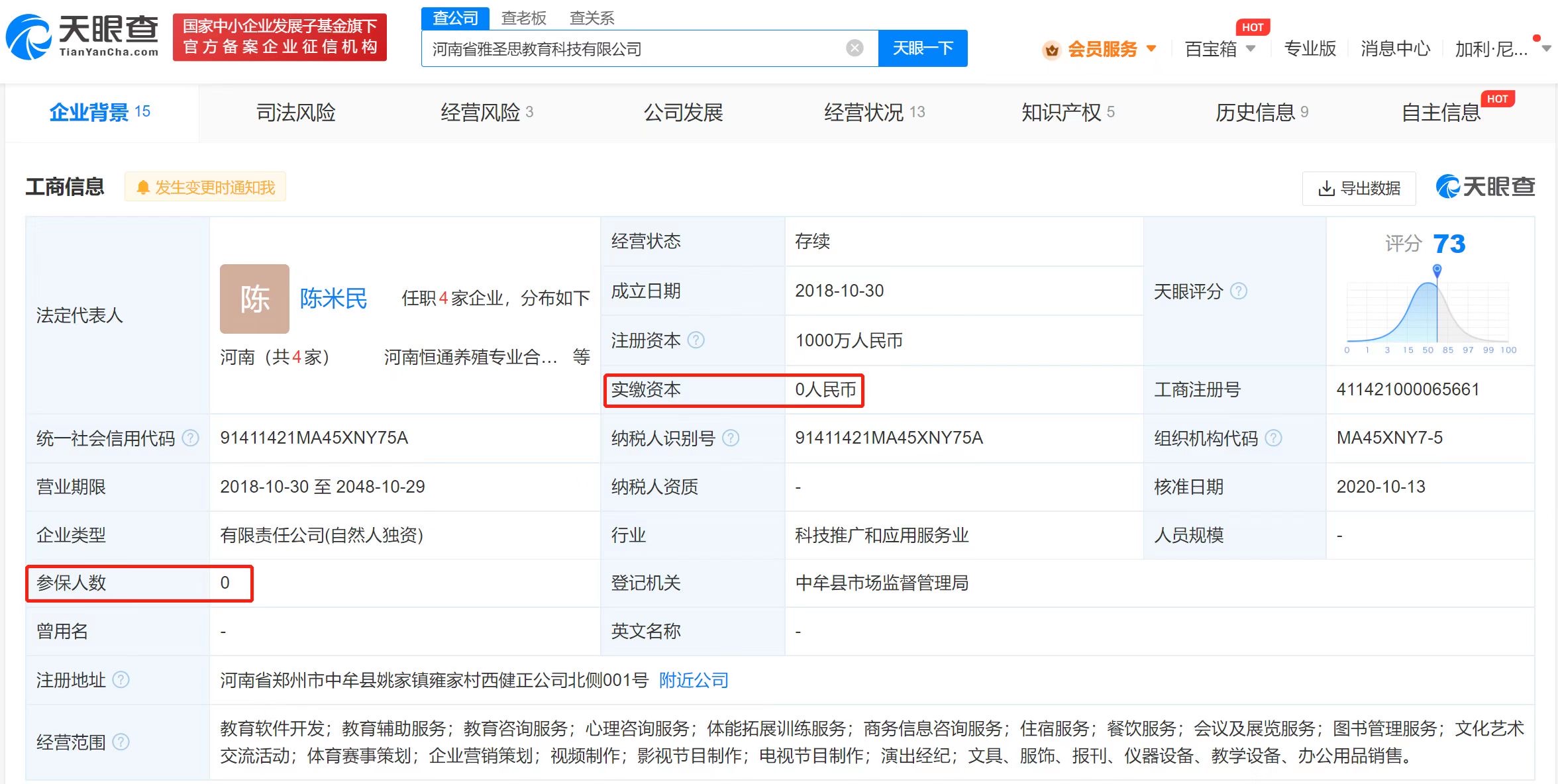Clear the search box using the X icon
Image resolution: width=1558 pixels, height=784 pixels.
click(855, 47)
